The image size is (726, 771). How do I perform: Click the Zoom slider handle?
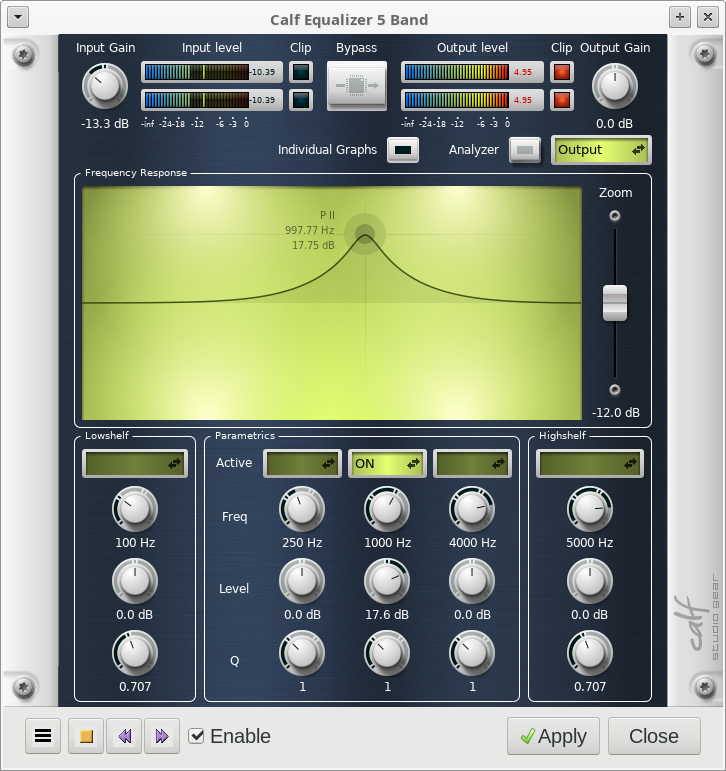pos(615,303)
